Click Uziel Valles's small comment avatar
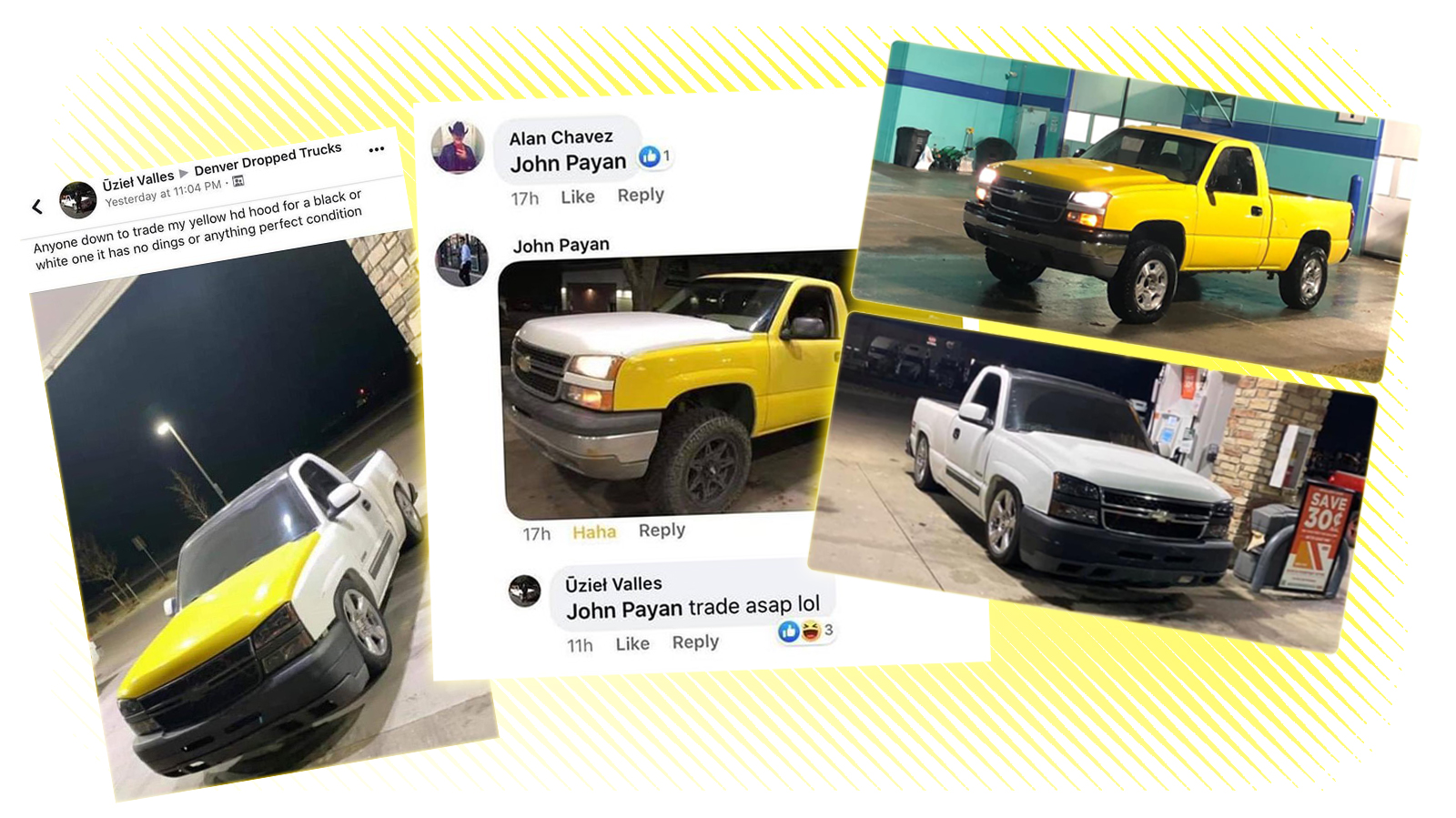This screenshot has height=818, width=1456. (x=525, y=591)
